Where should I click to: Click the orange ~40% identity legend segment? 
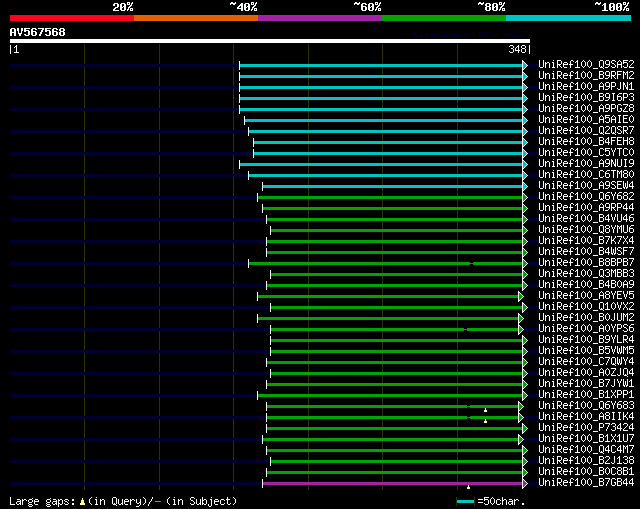tap(196, 18)
